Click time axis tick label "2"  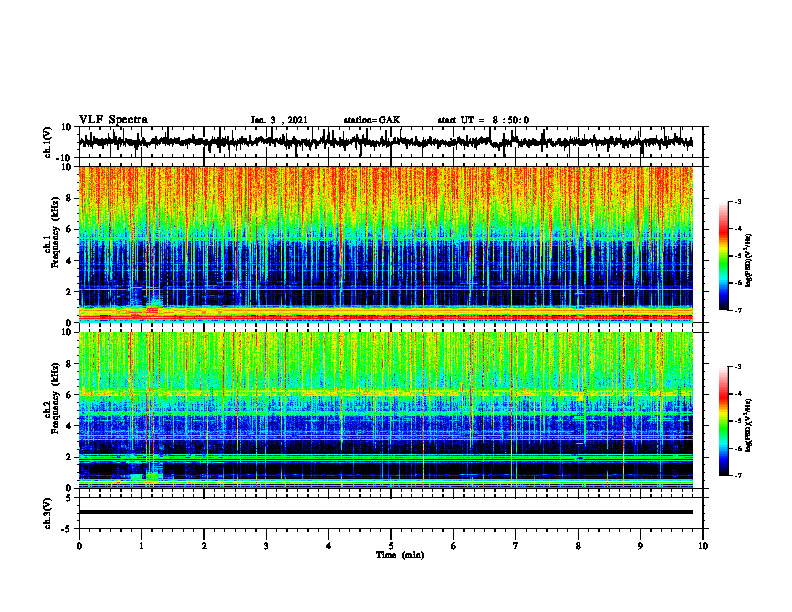pos(204,546)
